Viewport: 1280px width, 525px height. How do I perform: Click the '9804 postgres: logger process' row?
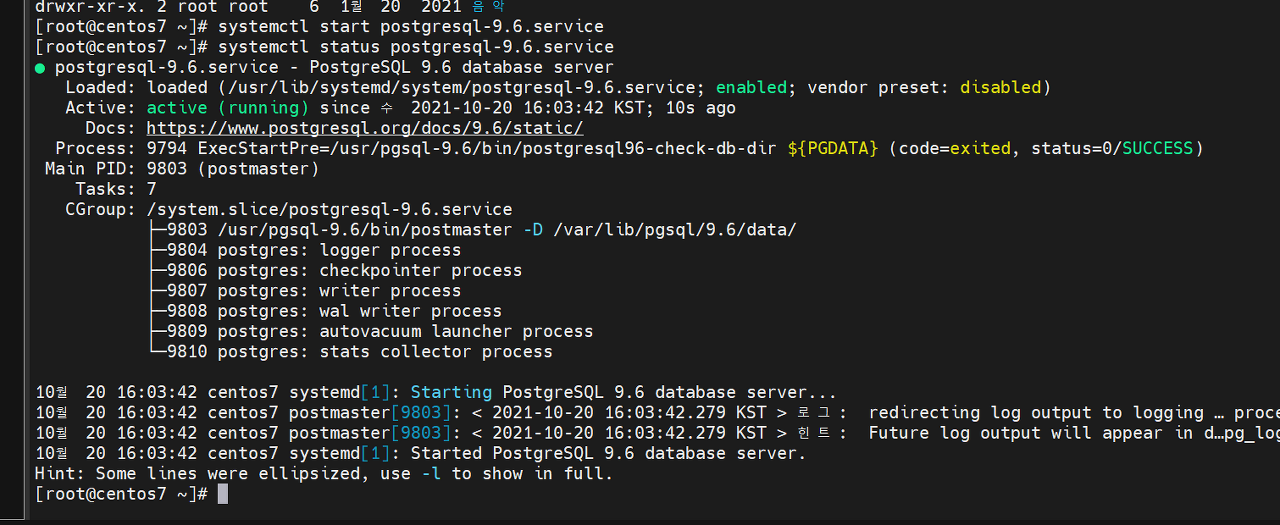point(314,250)
